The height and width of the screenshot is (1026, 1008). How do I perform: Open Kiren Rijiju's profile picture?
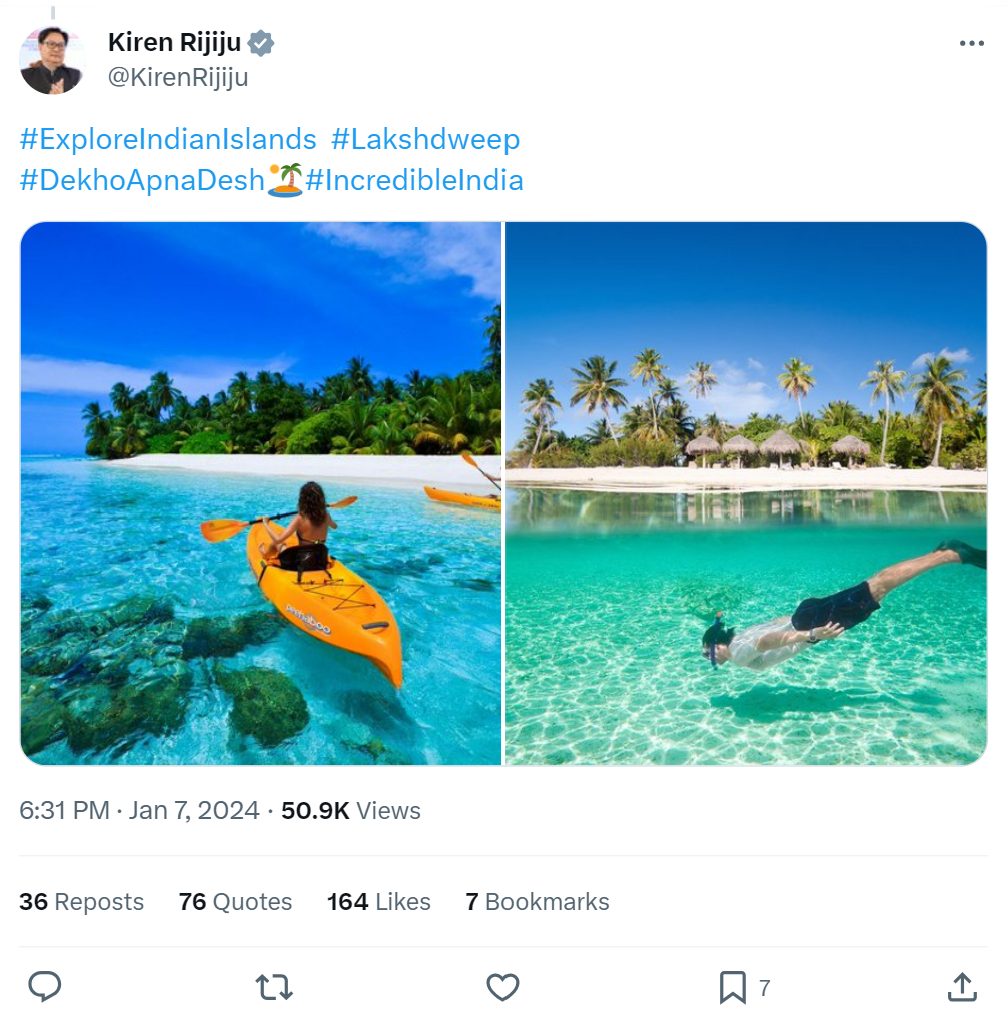51,60
